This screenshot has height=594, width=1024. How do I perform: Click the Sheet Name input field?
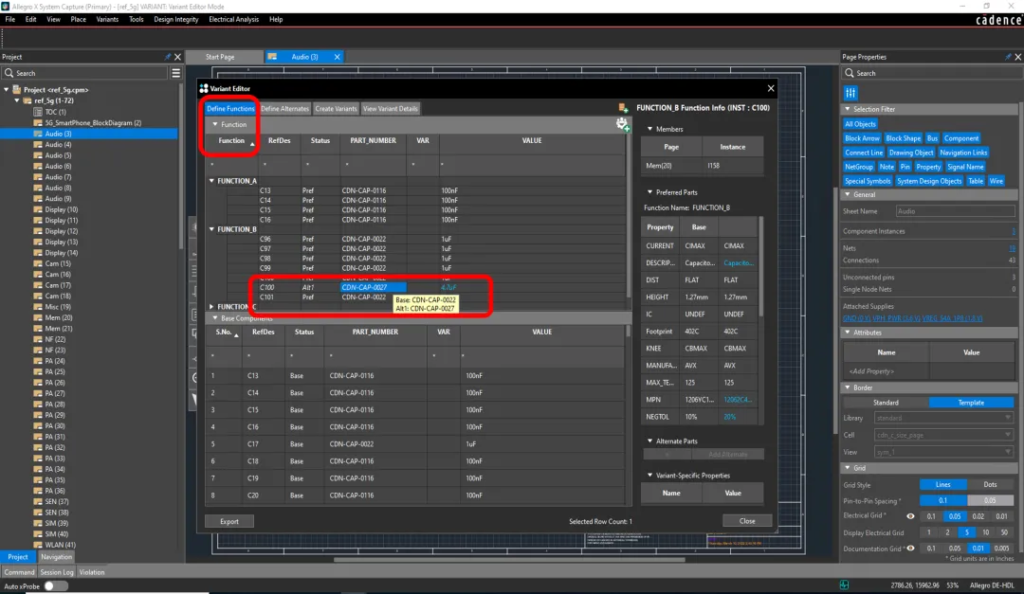[954, 212]
